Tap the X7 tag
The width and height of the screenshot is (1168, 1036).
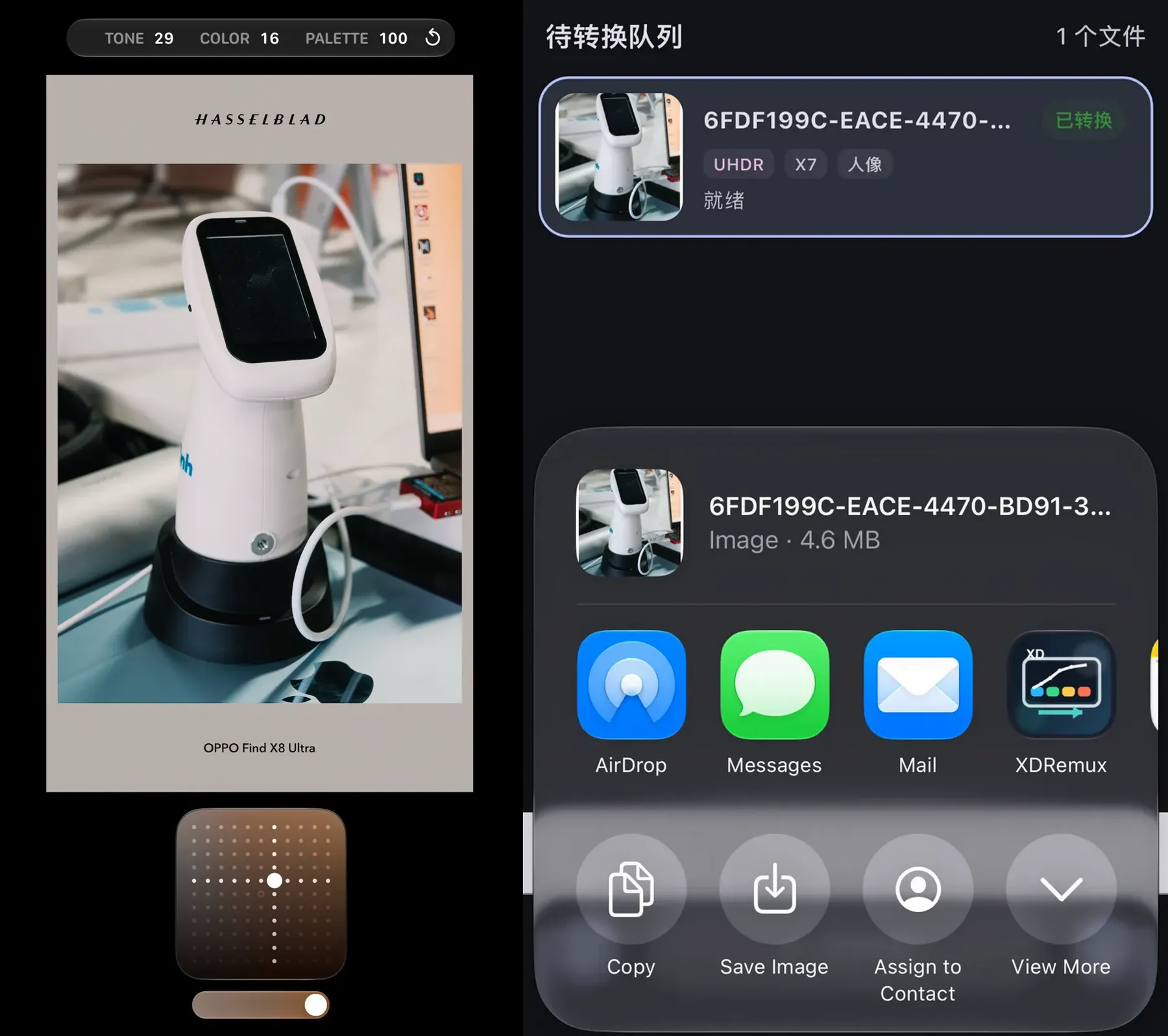805,164
